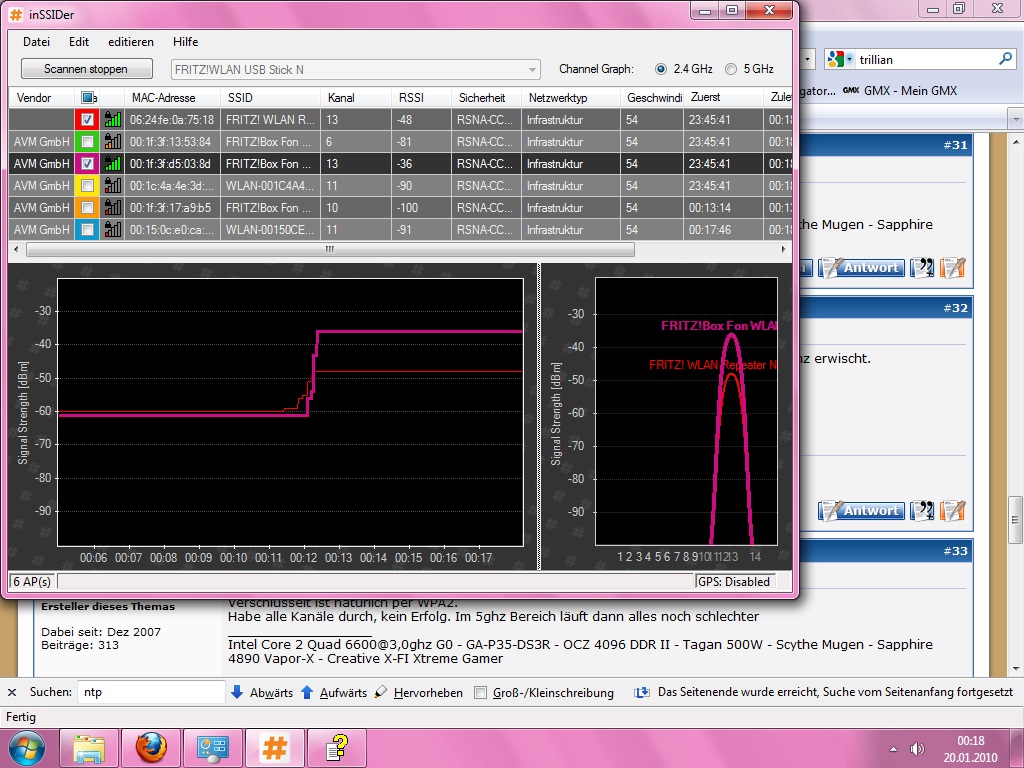Open the Windows Start menu
This screenshot has height=768, width=1024.
click(27, 748)
